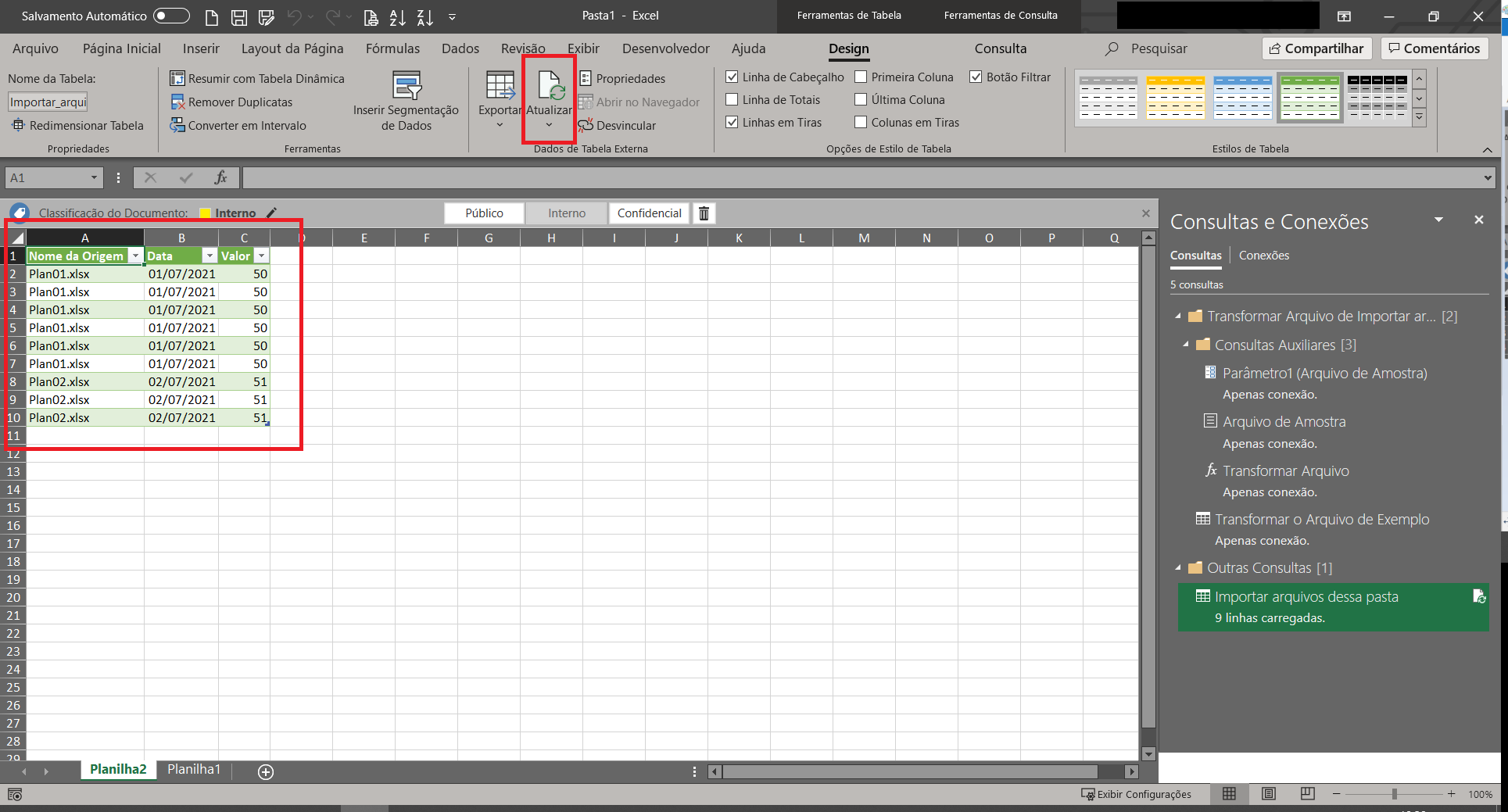The height and width of the screenshot is (812, 1508).
Task: Click the Nome da Tabela input field
Action: [48, 102]
